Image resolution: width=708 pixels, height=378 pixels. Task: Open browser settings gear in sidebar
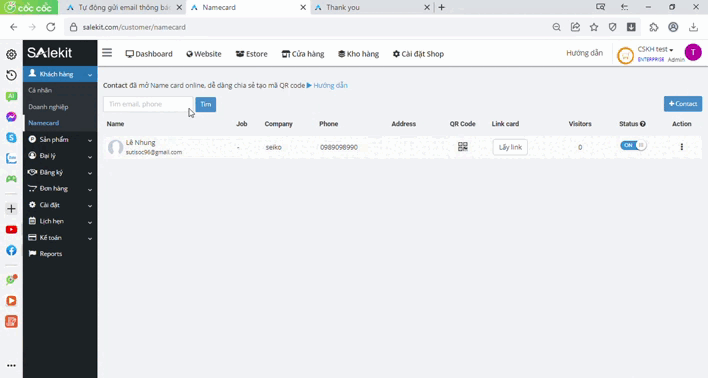tap(11, 55)
